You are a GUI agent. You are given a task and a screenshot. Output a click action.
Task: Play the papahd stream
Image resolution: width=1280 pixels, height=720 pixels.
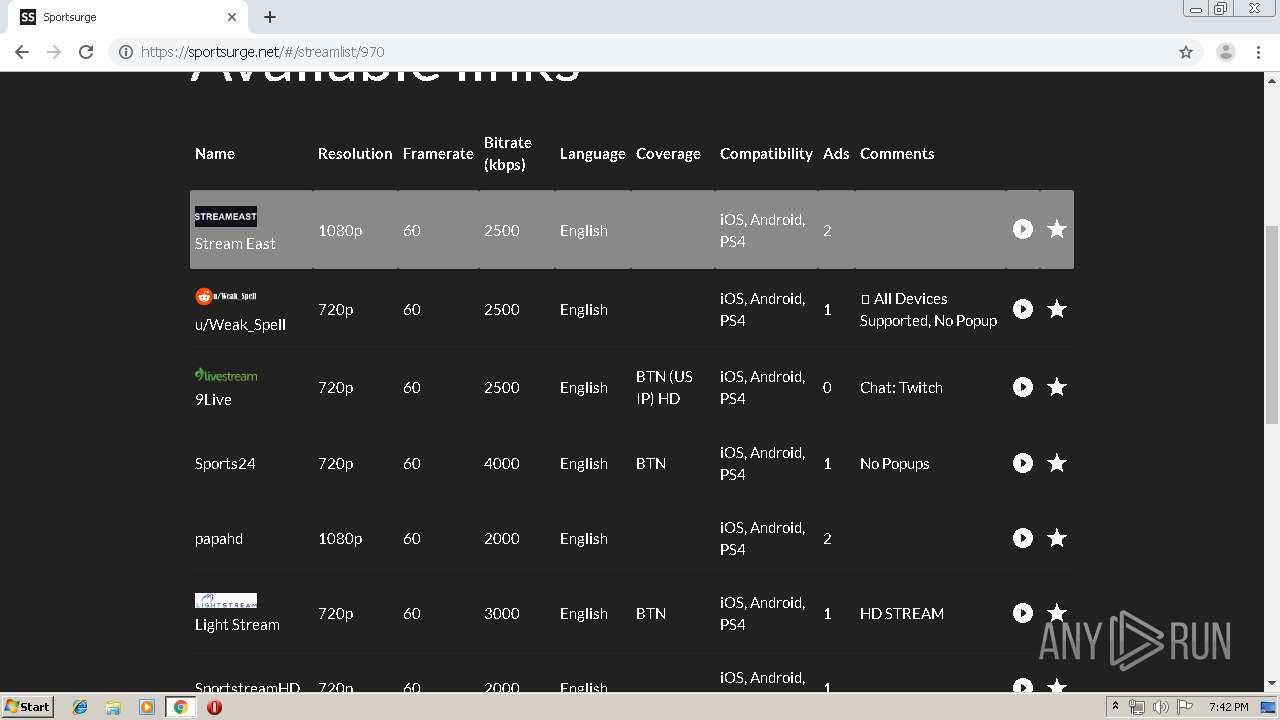point(1022,538)
